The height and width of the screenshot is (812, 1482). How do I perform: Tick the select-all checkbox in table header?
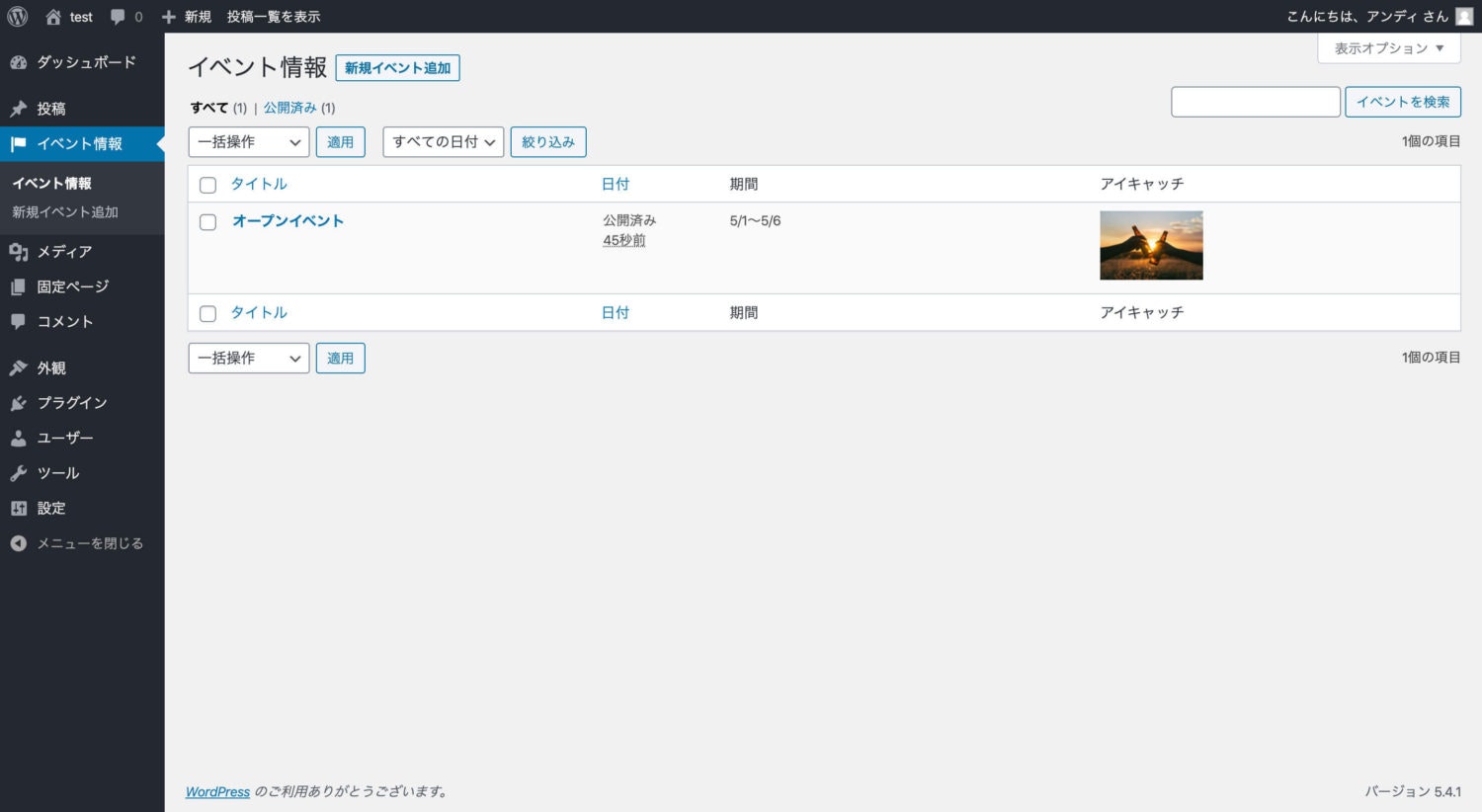(207, 185)
